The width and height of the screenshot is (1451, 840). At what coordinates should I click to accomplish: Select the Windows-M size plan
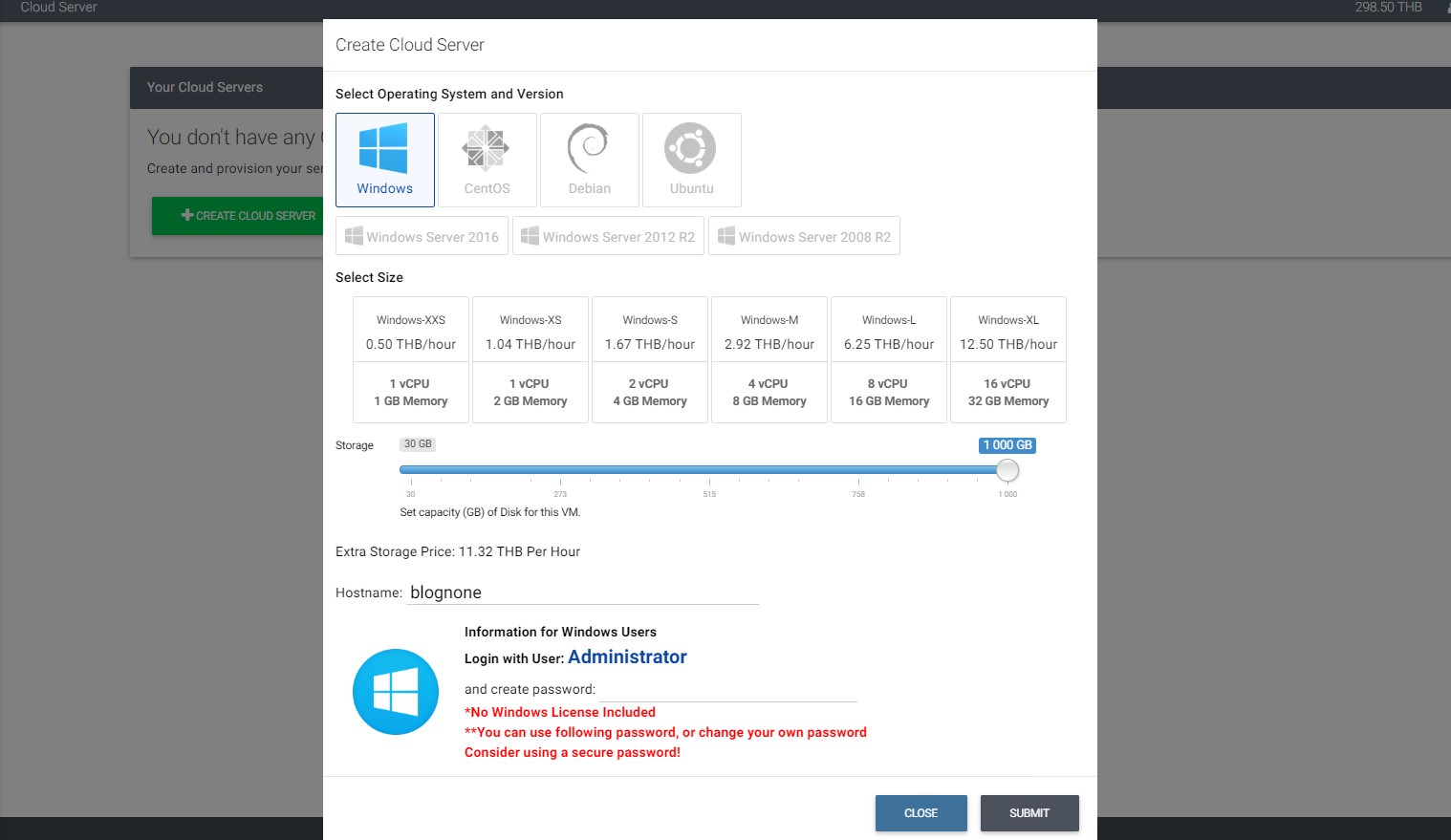click(769, 359)
